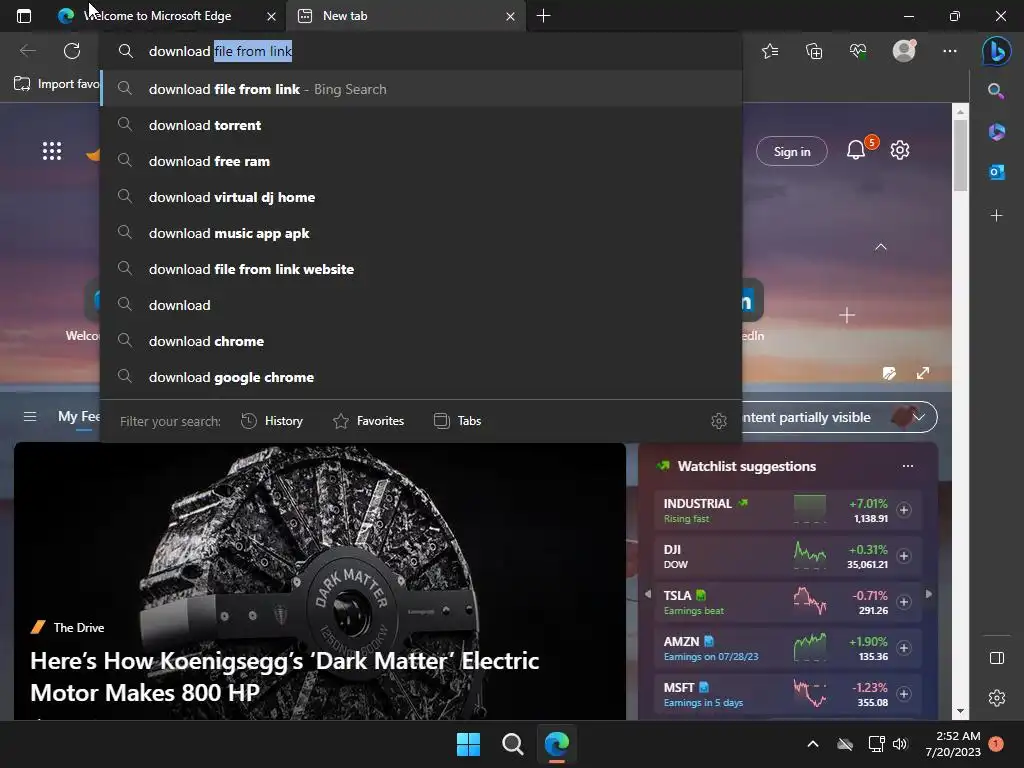Open the Settings and more ellipsis menu
Image resolution: width=1024 pixels, height=768 pixels.
(950, 51)
